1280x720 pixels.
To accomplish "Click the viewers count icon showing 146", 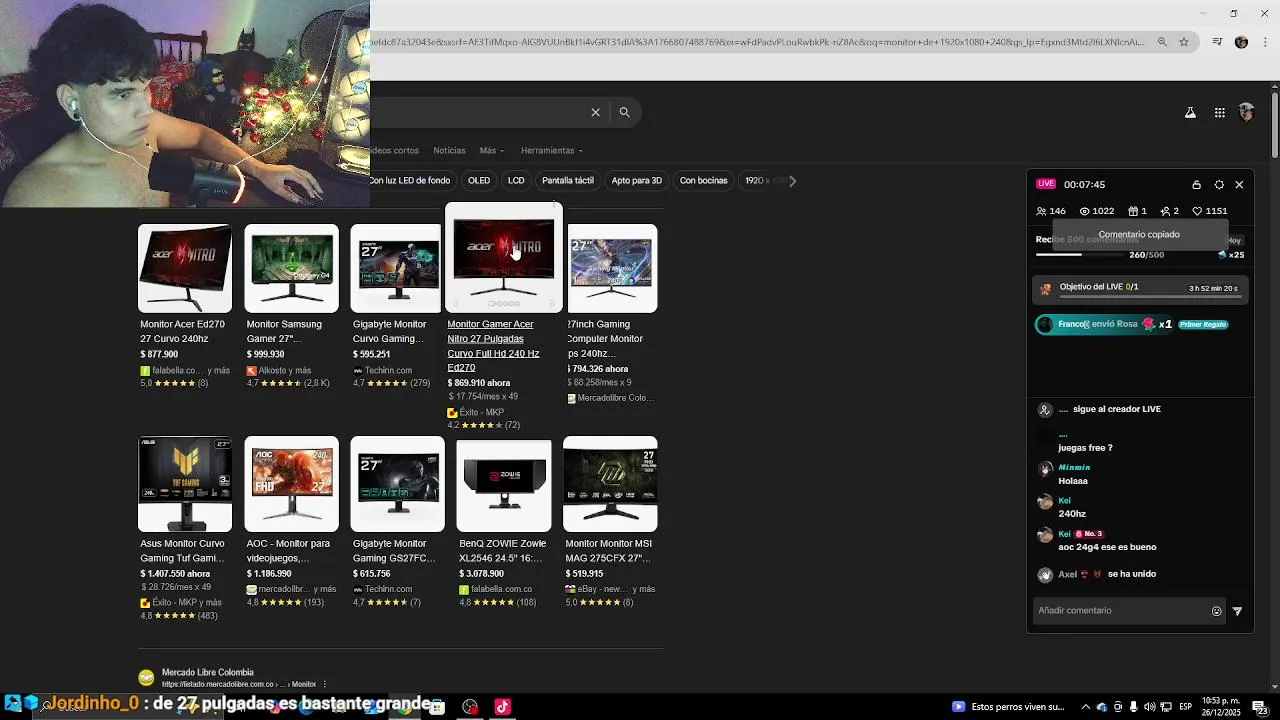I will click(x=1041, y=211).
